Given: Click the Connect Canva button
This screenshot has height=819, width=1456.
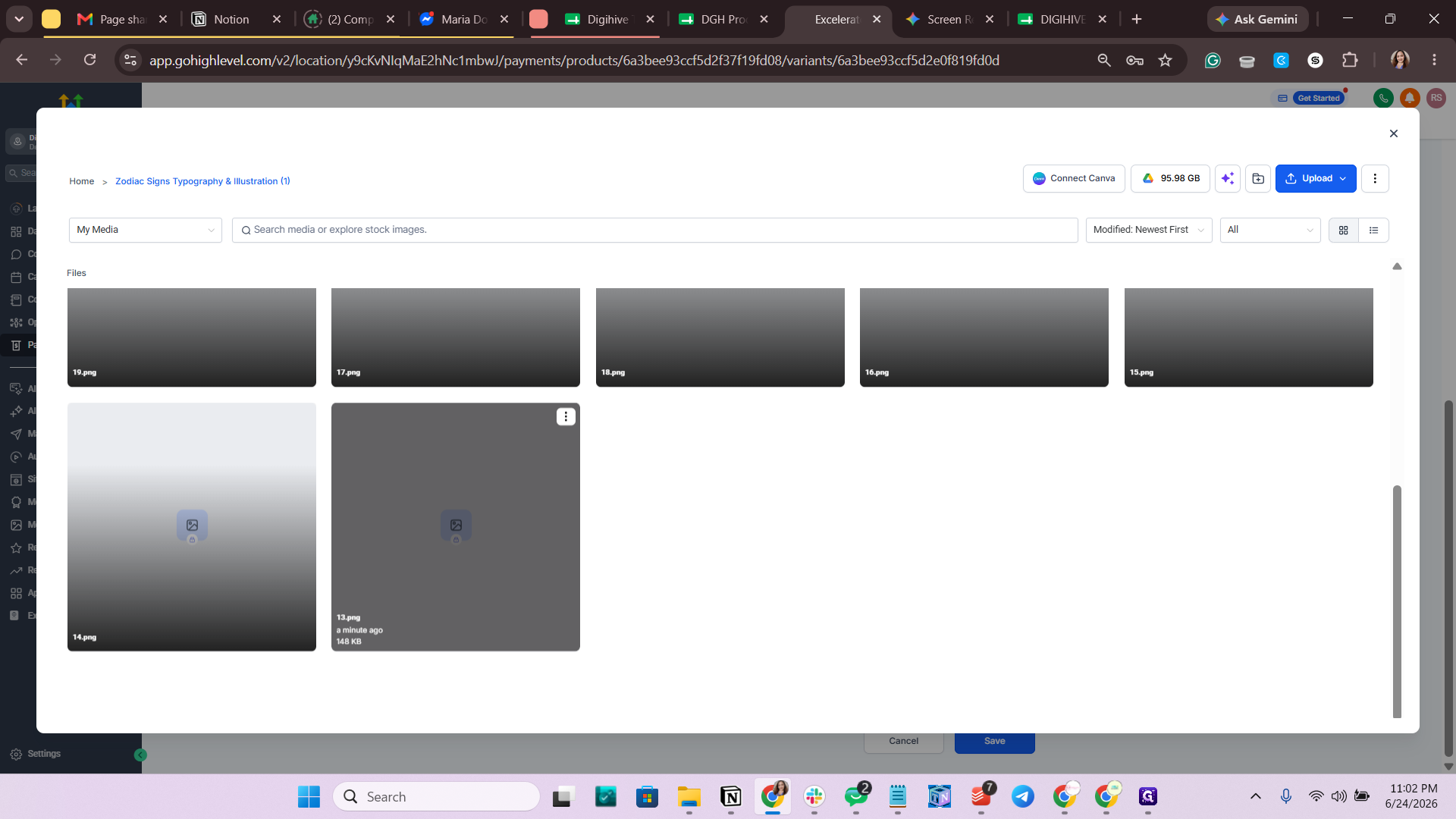Looking at the screenshot, I should 1074,179.
